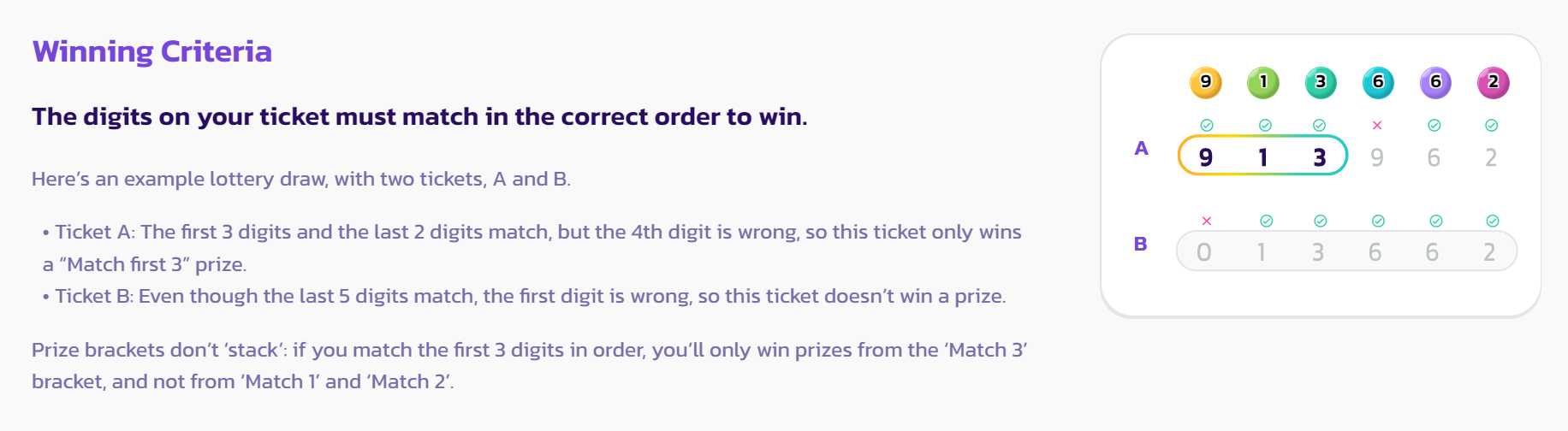Click the yellow ball numbered 9

click(1205, 82)
